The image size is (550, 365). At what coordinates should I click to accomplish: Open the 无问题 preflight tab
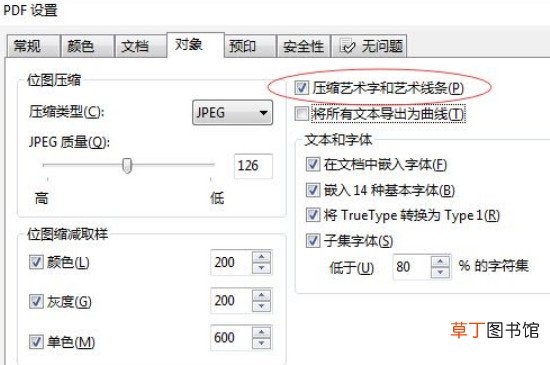[x=369, y=46]
